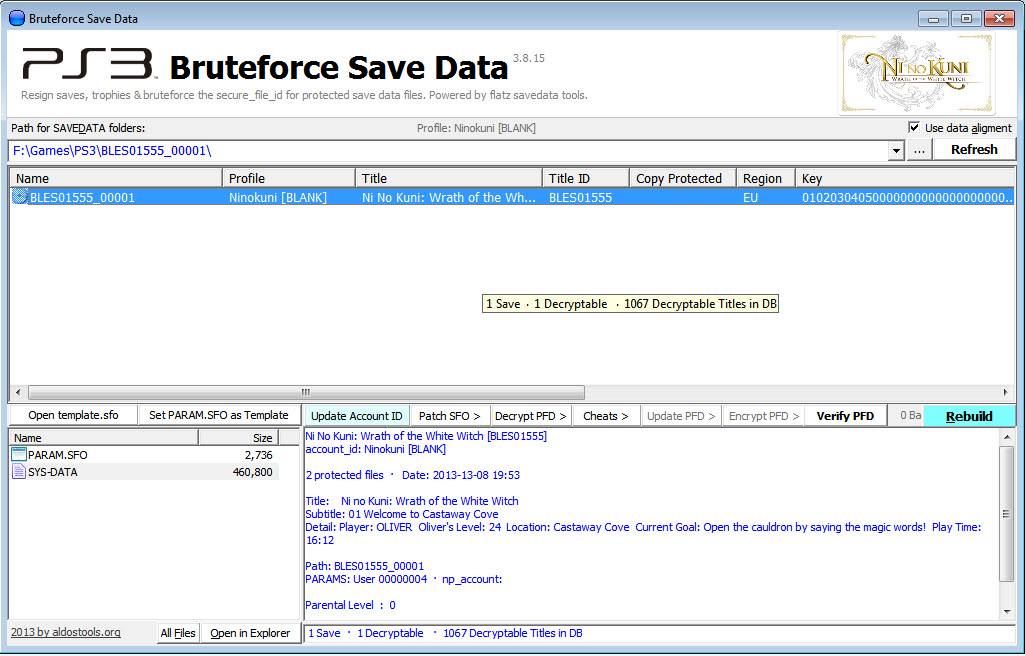This screenshot has width=1025, height=656.
Task: Sort saves by Title column header
Action: [448, 178]
